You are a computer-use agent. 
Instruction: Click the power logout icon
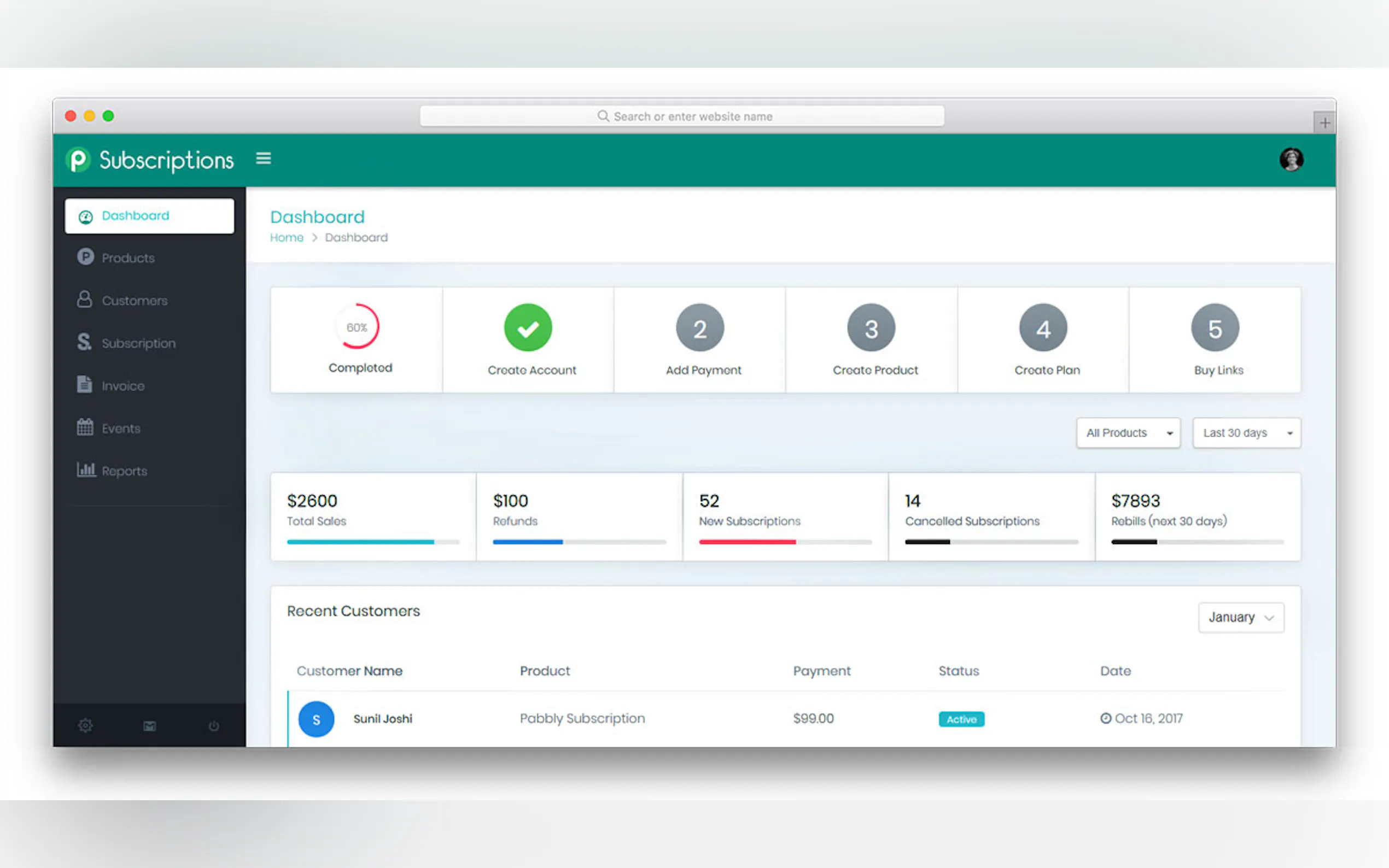214,726
